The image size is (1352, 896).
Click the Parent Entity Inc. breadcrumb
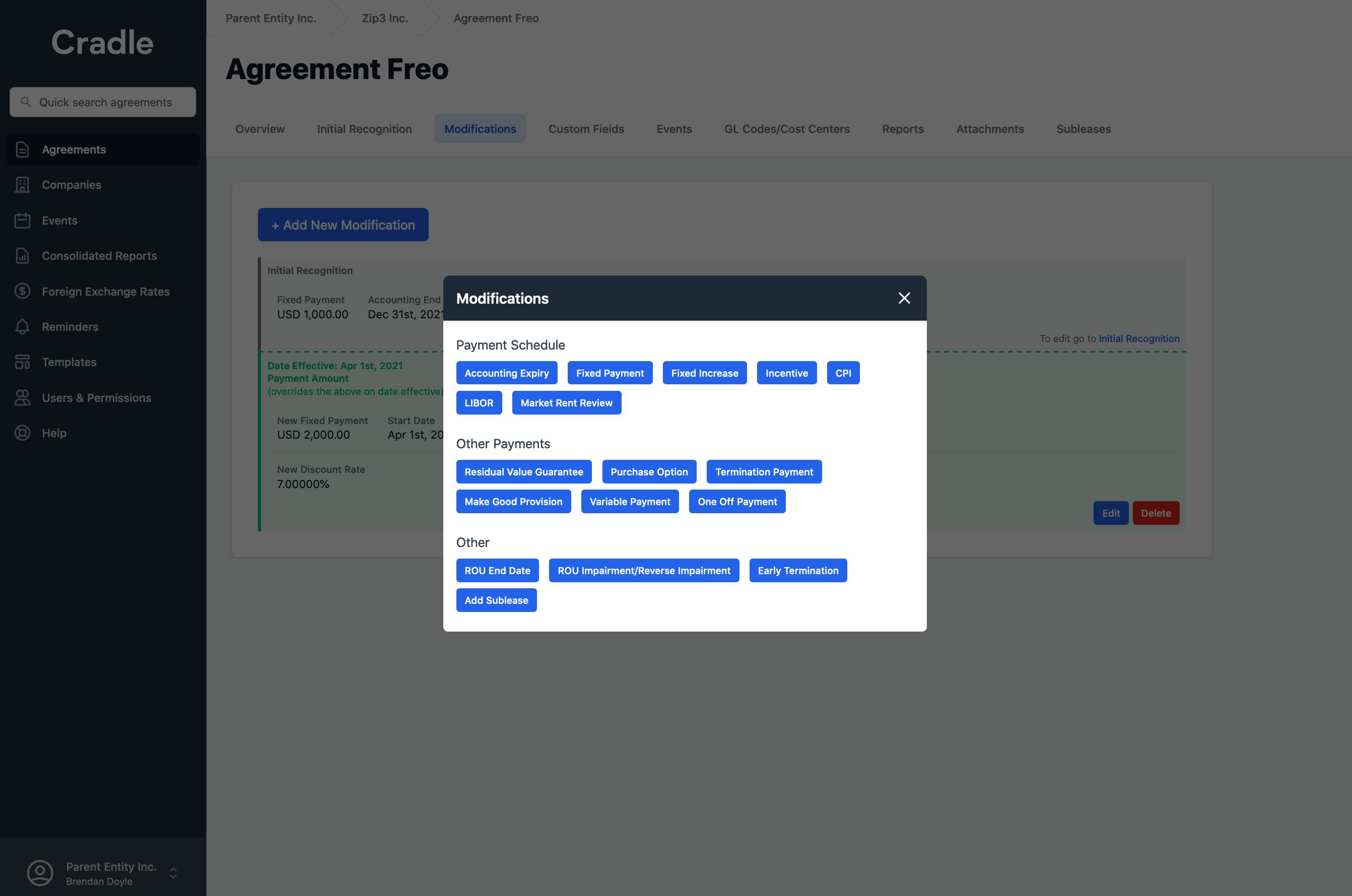(271, 18)
